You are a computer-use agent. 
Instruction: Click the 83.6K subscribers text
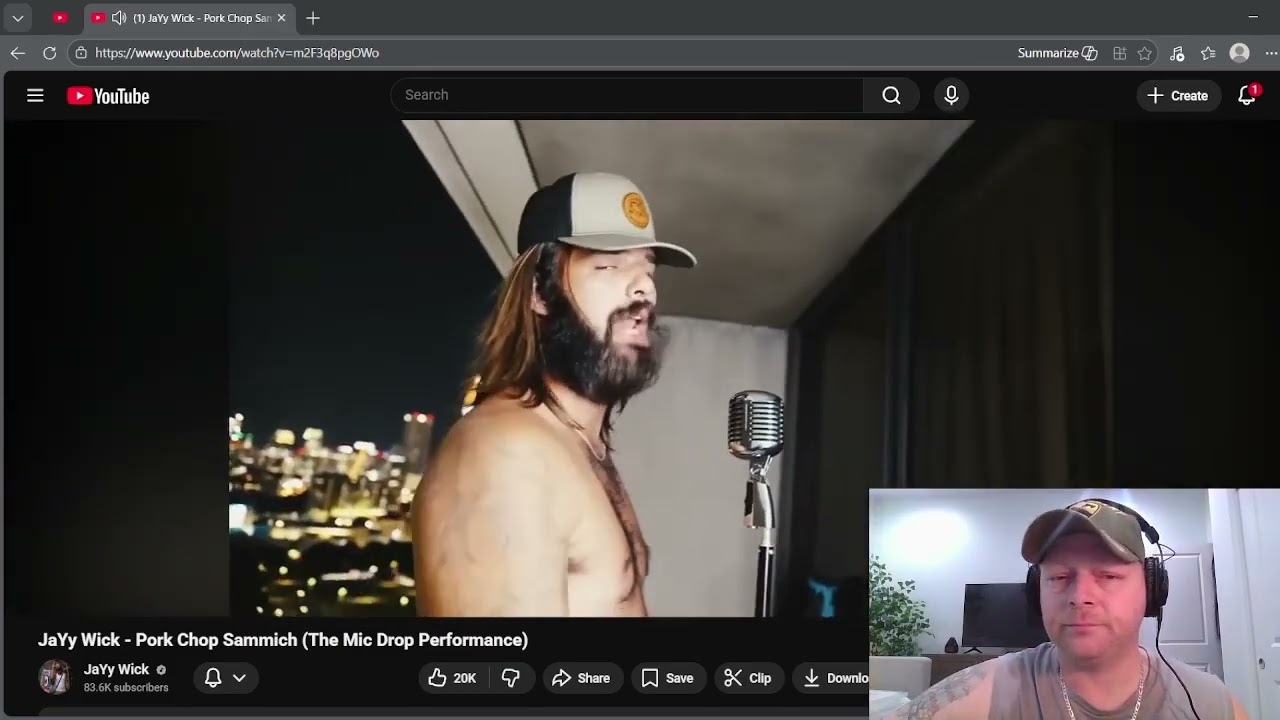(x=126, y=688)
